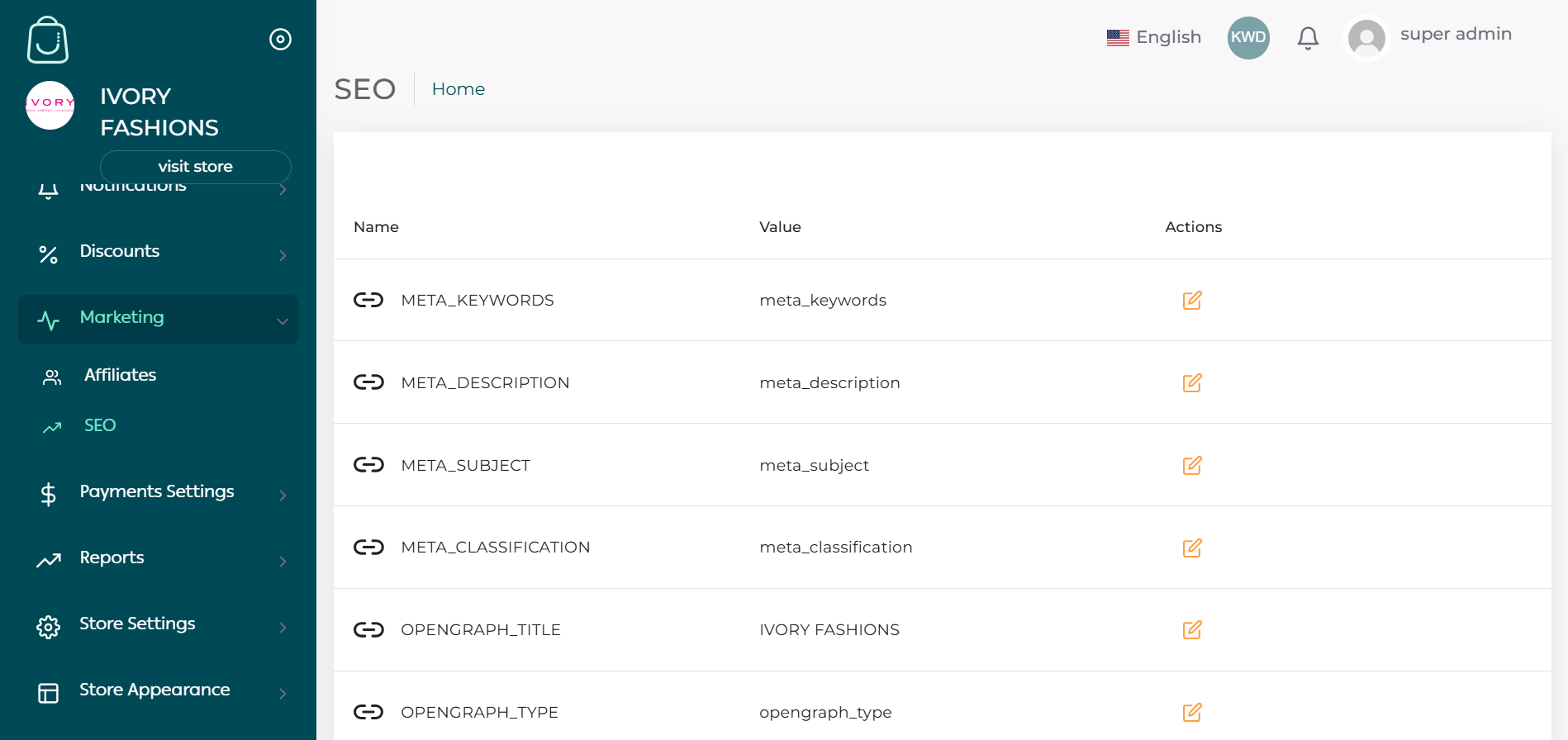The width and height of the screenshot is (1568, 740).
Task: Click link icon beside META_CLASSIFICATION
Action: 368,547
